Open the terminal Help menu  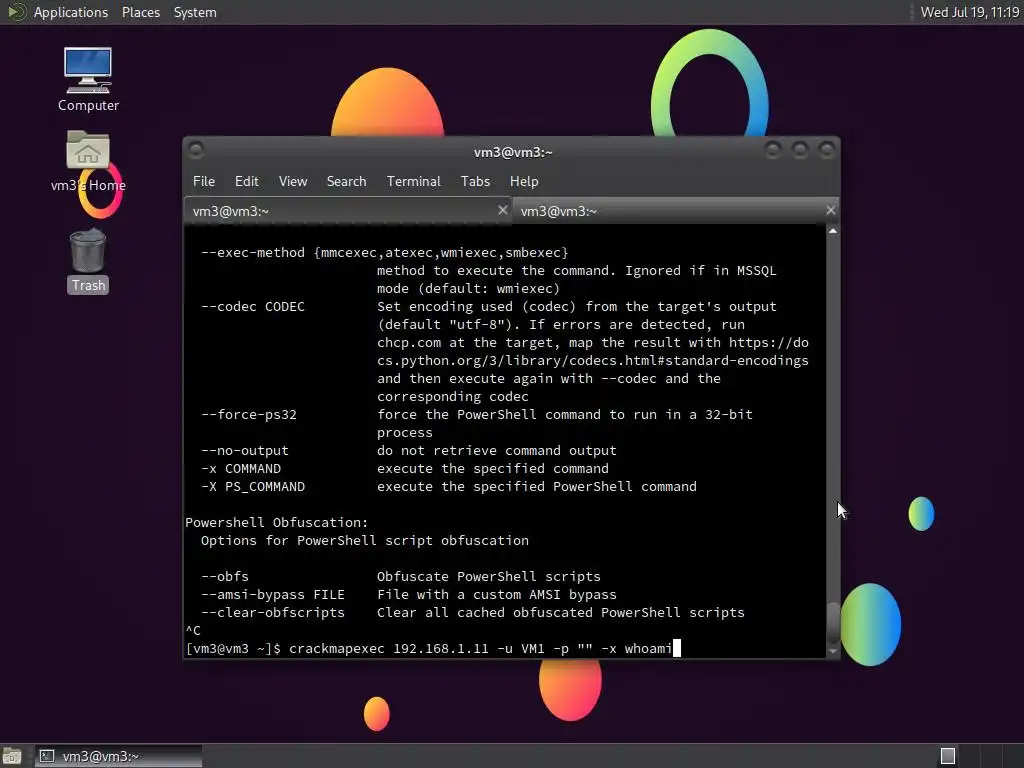524,182
